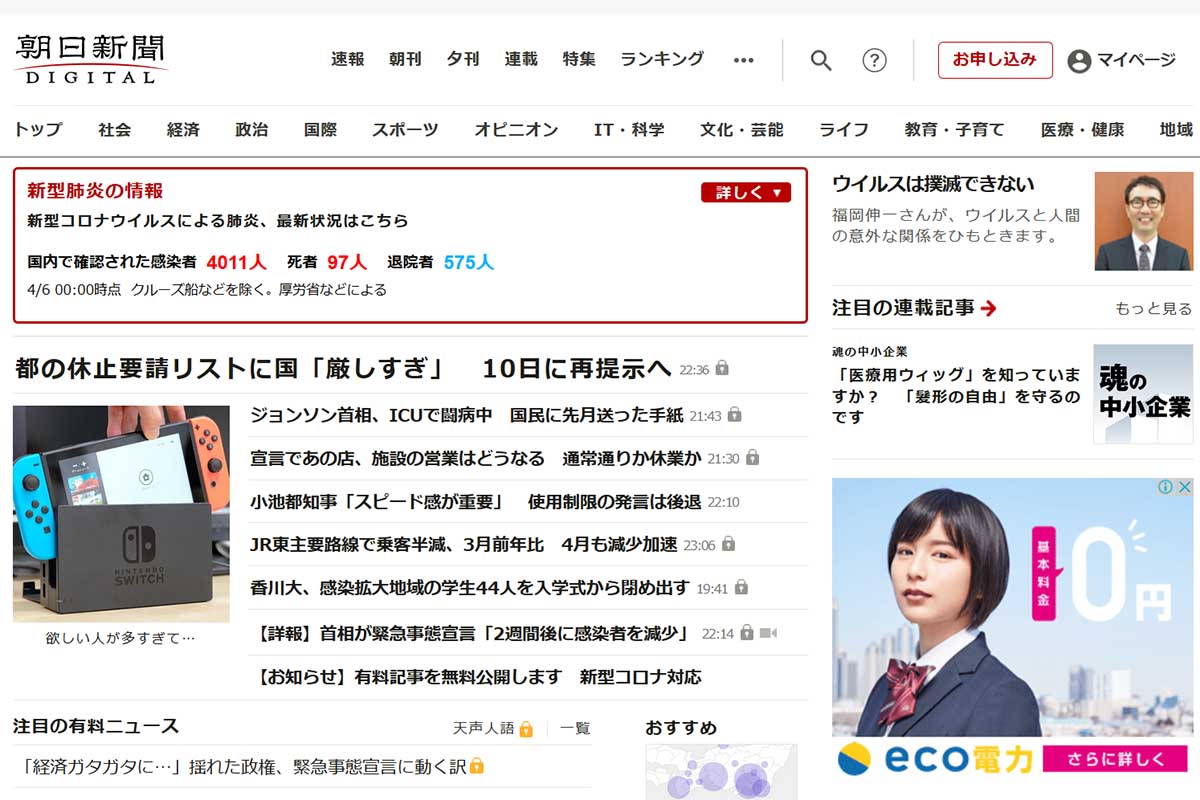Click the Asahi Shimbun Digital logo
The image size is (1200, 800).
91,60
